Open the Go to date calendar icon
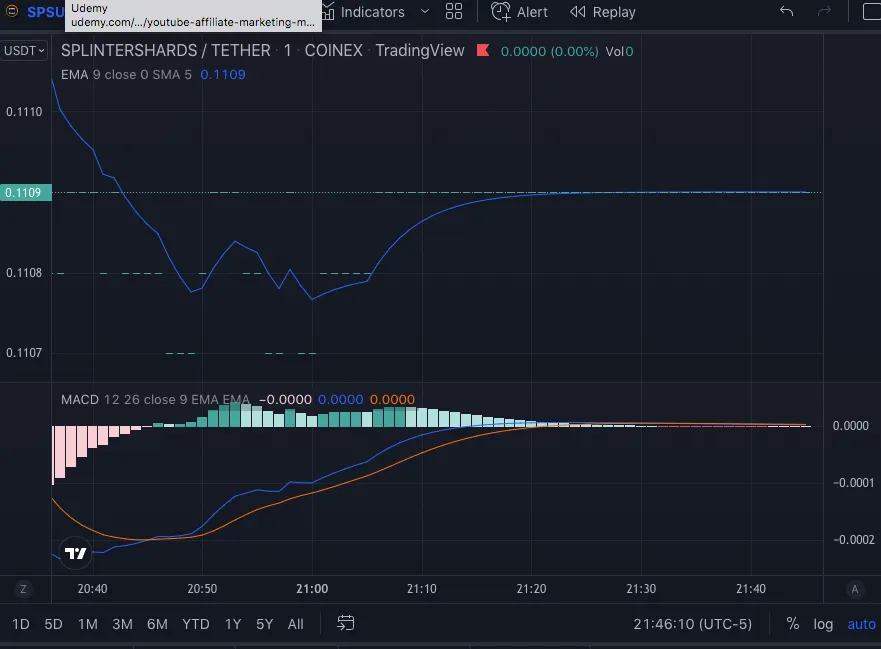 click(346, 623)
